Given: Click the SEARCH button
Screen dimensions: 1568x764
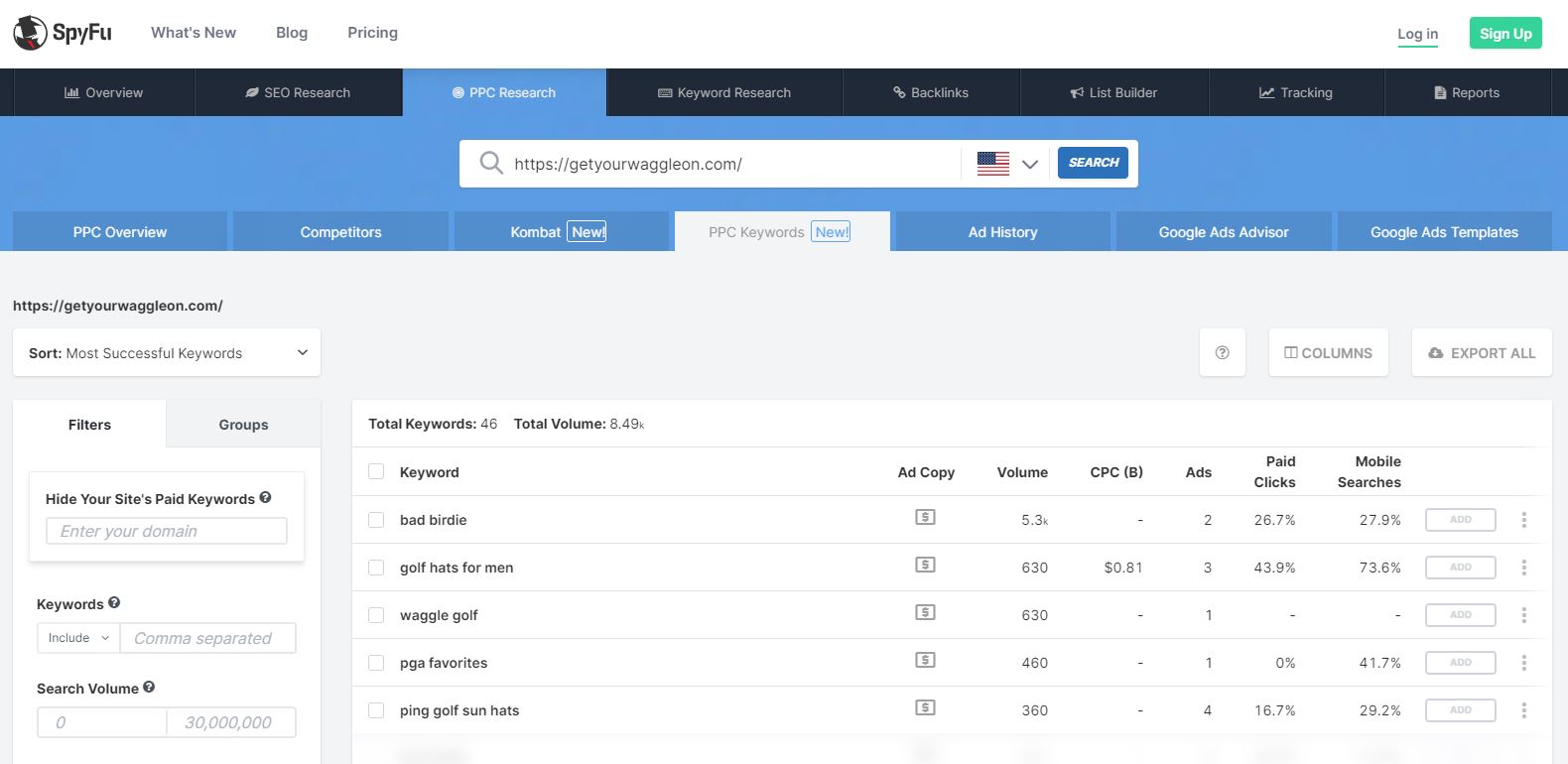Looking at the screenshot, I should (x=1093, y=163).
